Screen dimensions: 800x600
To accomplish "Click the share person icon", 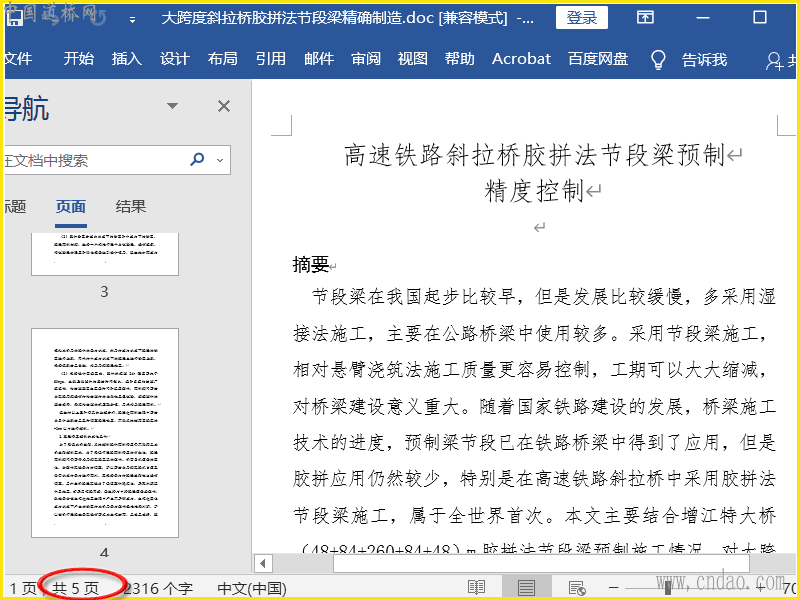I will [x=774, y=61].
